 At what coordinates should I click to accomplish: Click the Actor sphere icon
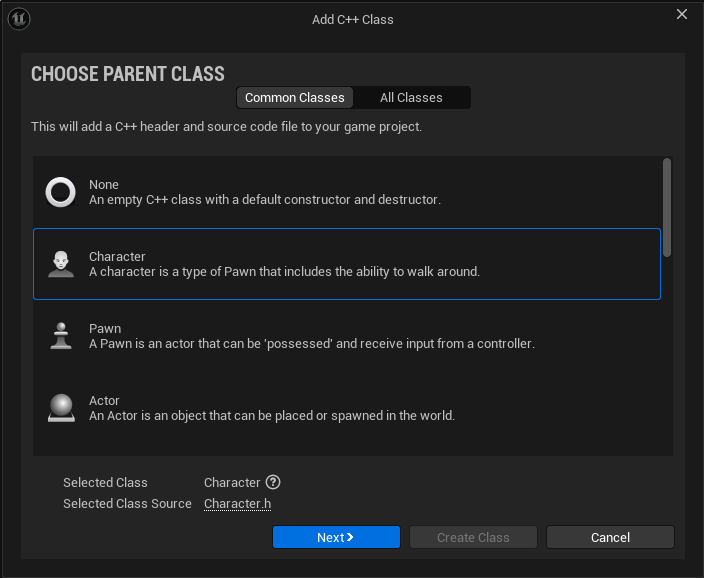tap(61, 408)
